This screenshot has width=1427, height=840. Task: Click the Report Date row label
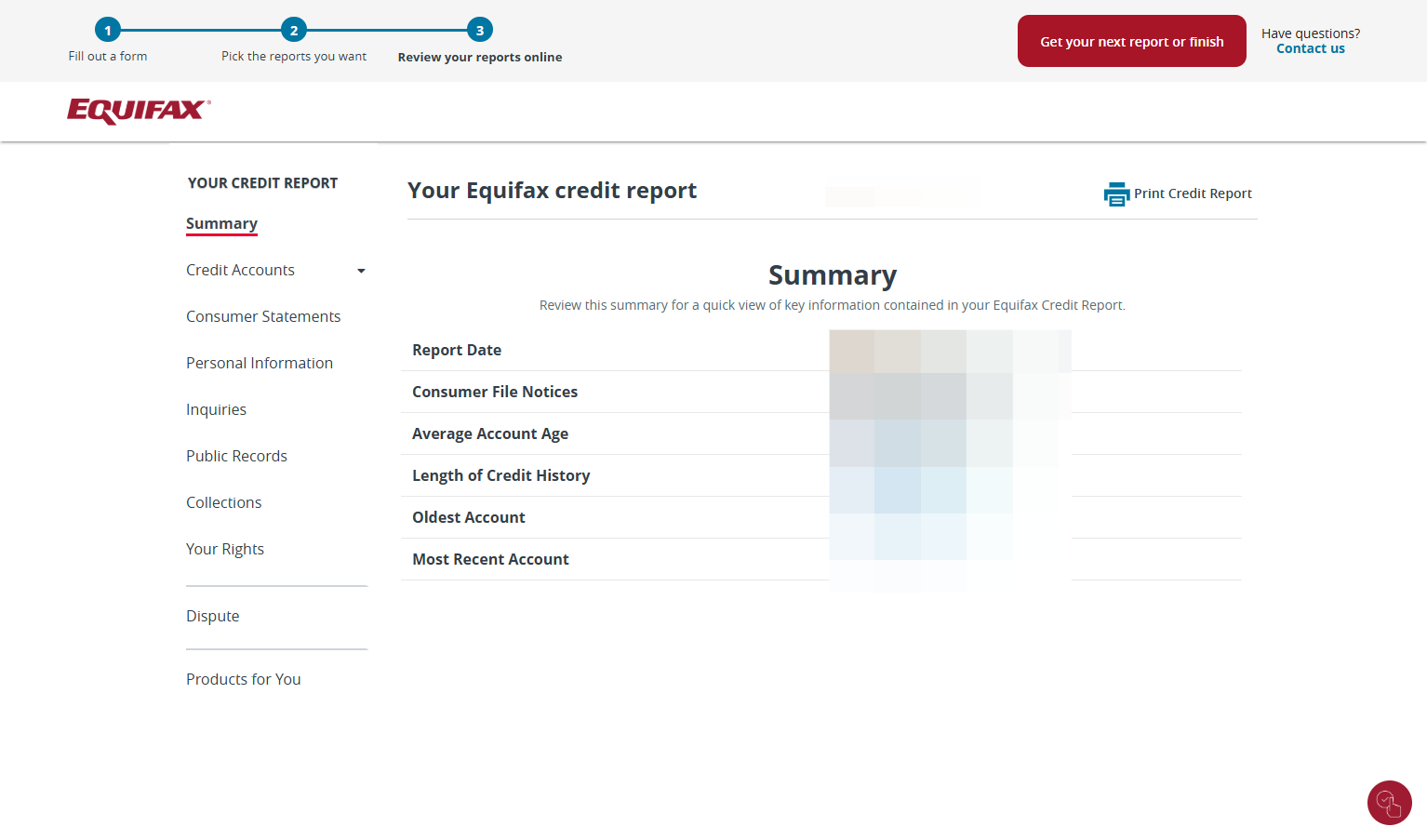(x=457, y=350)
